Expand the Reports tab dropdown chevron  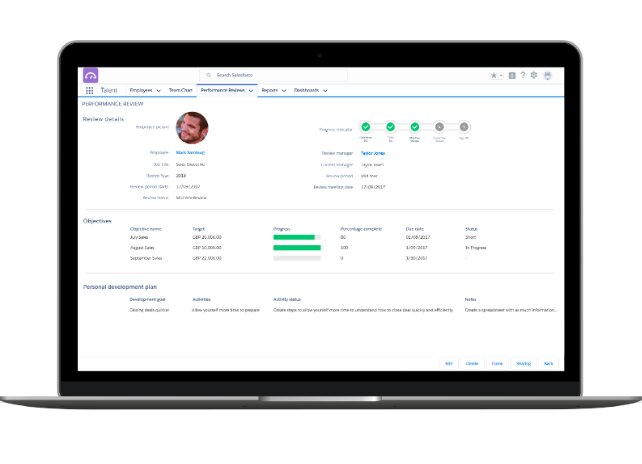[x=284, y=90]
